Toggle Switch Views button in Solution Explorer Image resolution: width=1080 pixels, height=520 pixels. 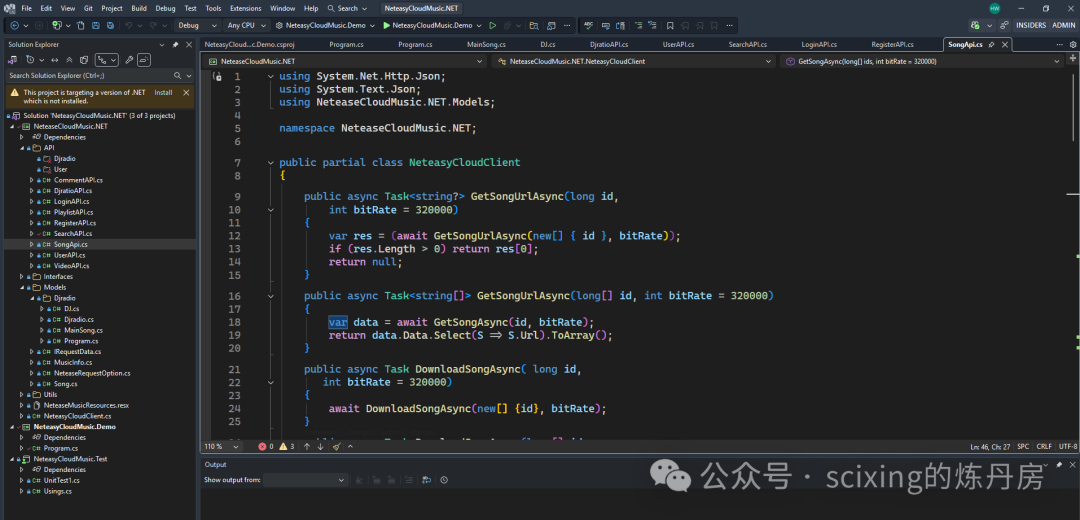tap(14, 60)
